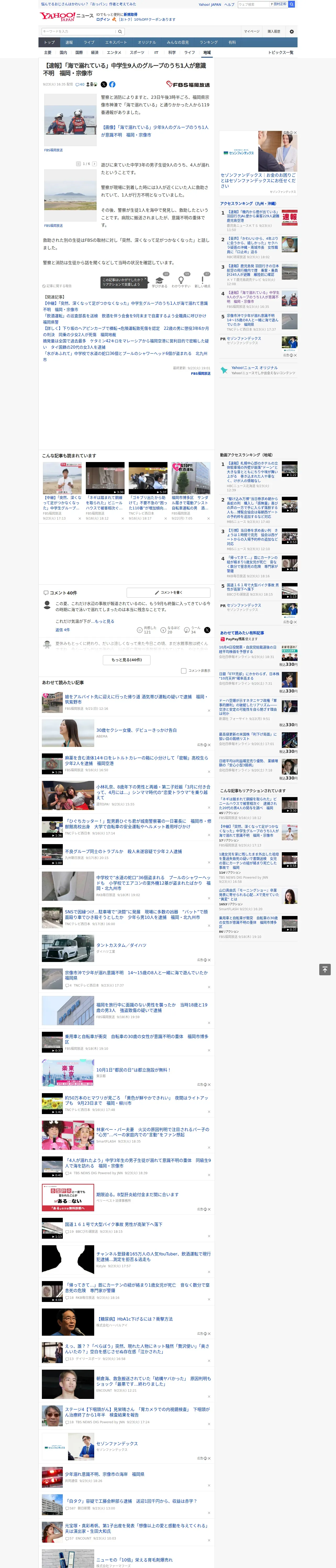
Task: React with わかりやすい lightbulb icon
Action: [181, 281]
